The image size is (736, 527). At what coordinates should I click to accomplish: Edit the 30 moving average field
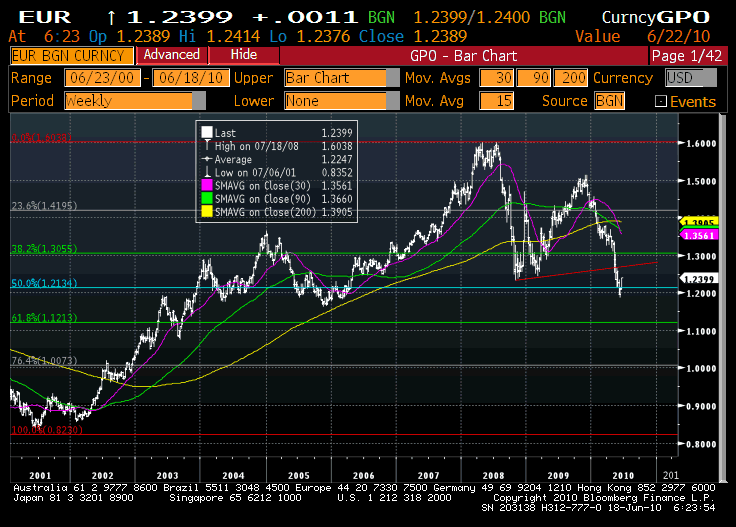tap(497, 78)
